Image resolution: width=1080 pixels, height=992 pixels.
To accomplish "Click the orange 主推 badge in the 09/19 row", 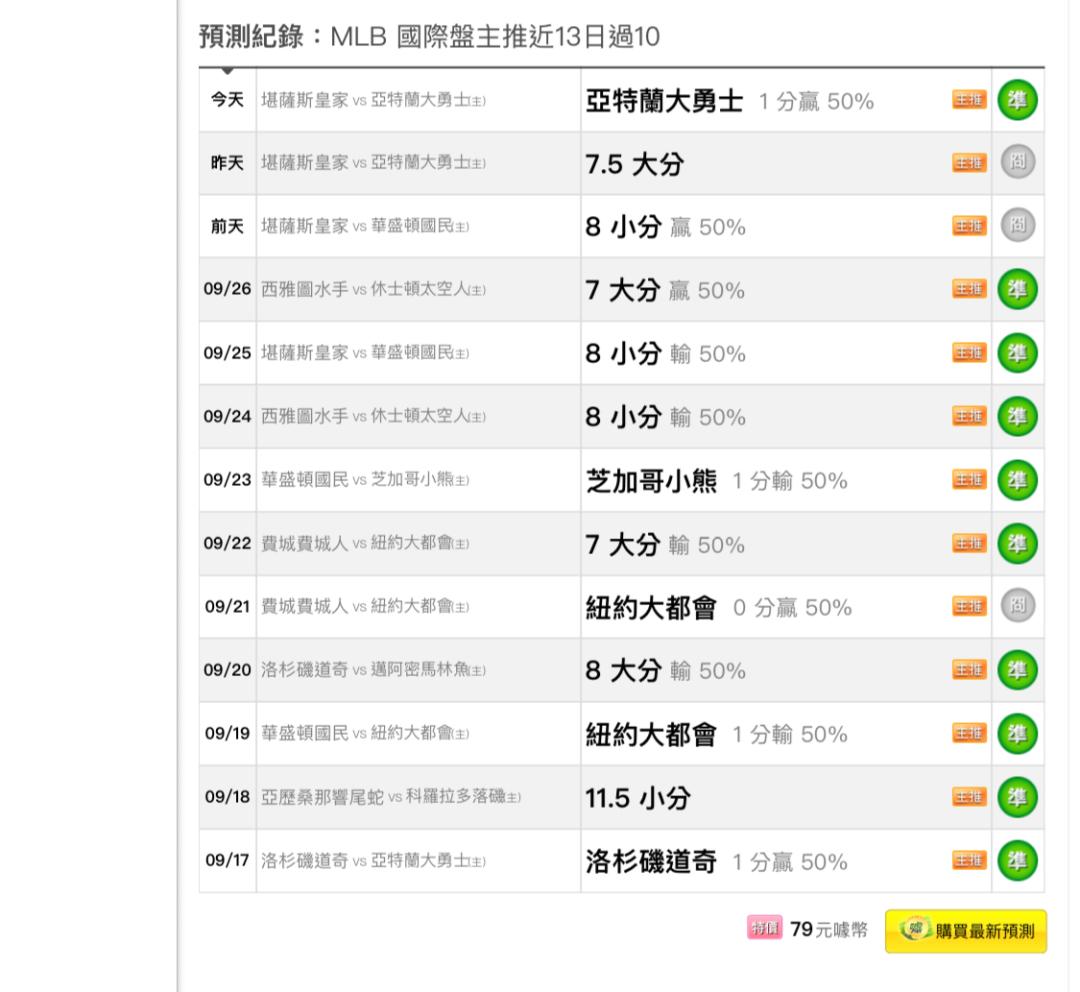I will pyautogui.click(x=969, y=733).
